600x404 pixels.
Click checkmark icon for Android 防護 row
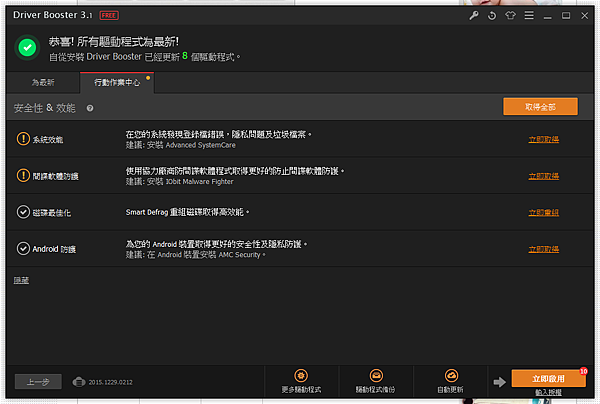click(x=23, y=248)
